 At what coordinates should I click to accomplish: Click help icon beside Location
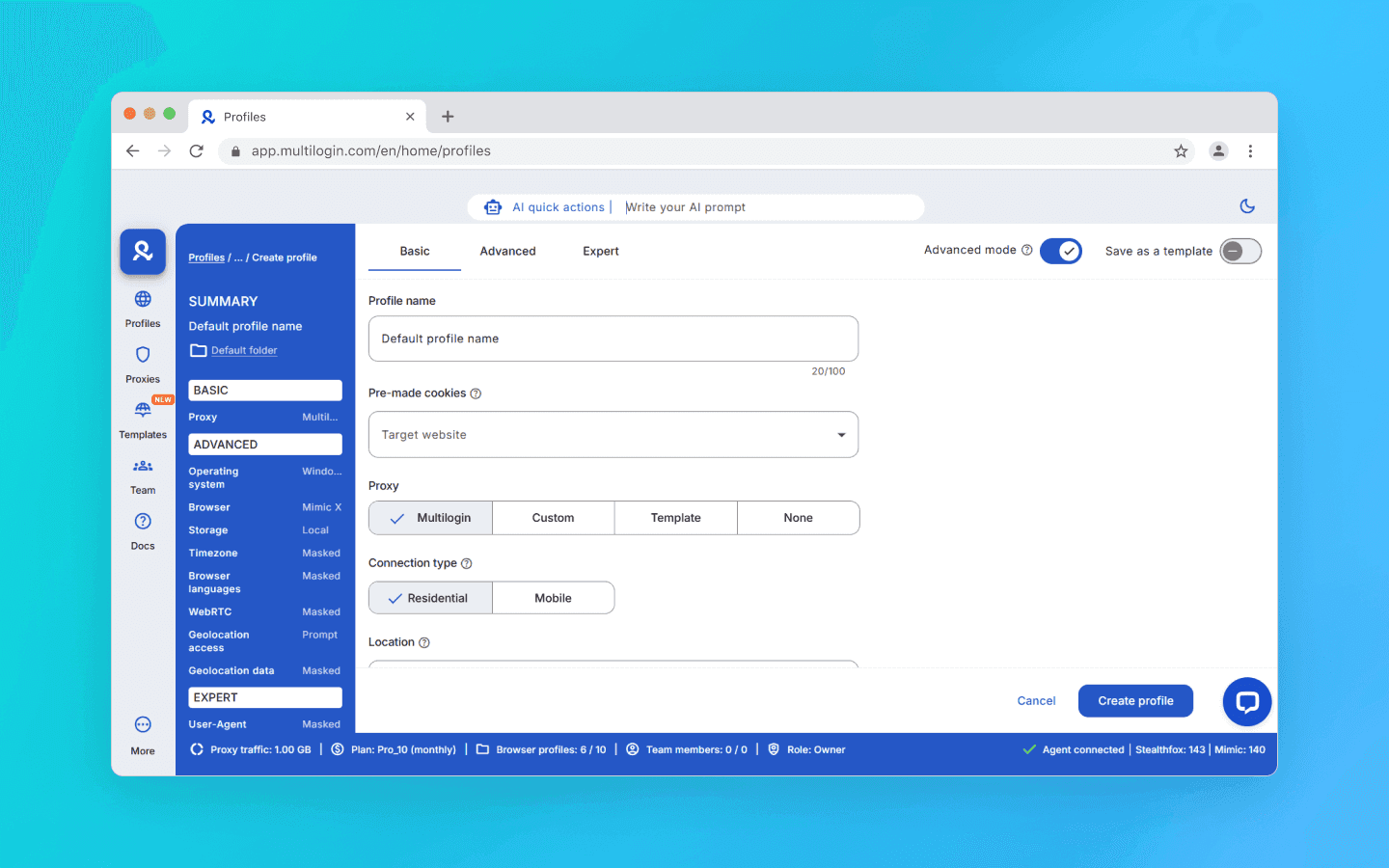tap(424, 642)
